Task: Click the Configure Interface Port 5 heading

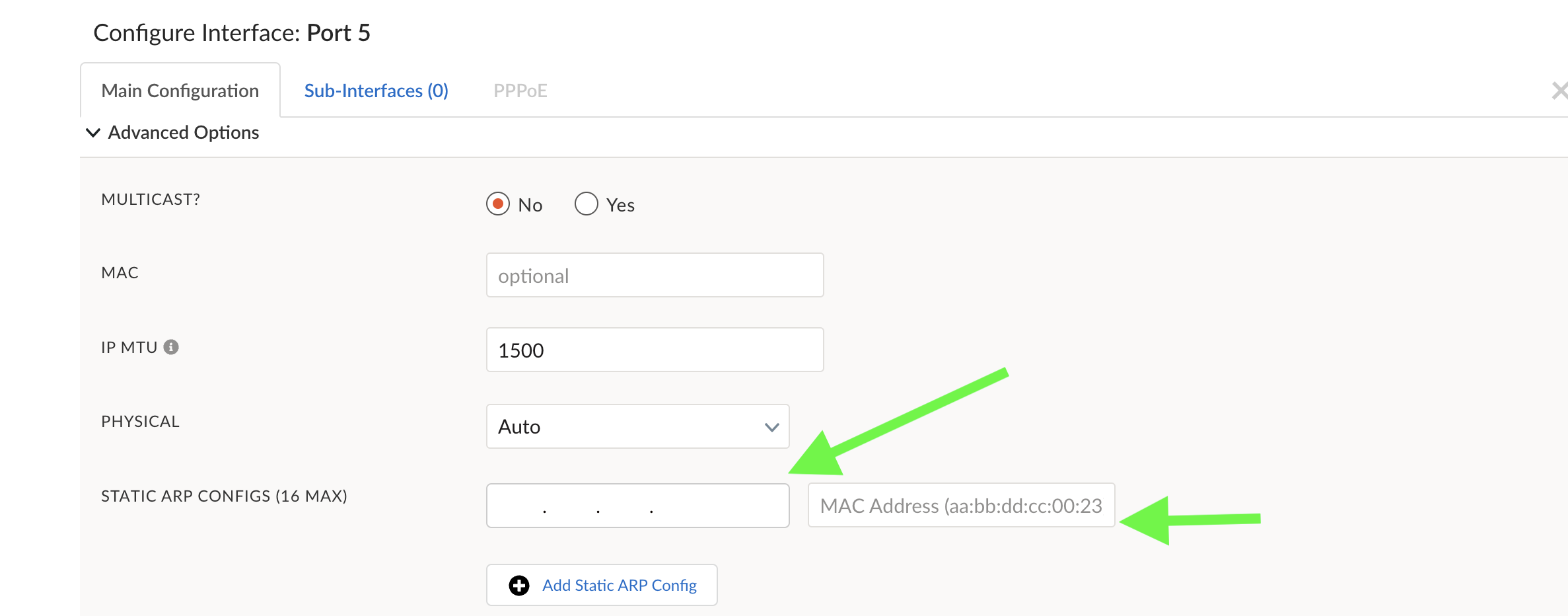Action: [232, 33]
